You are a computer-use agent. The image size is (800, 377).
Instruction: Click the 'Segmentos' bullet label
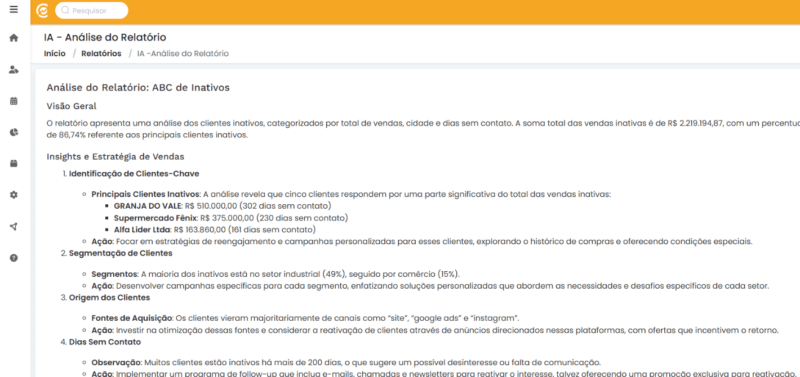[113, 274]
